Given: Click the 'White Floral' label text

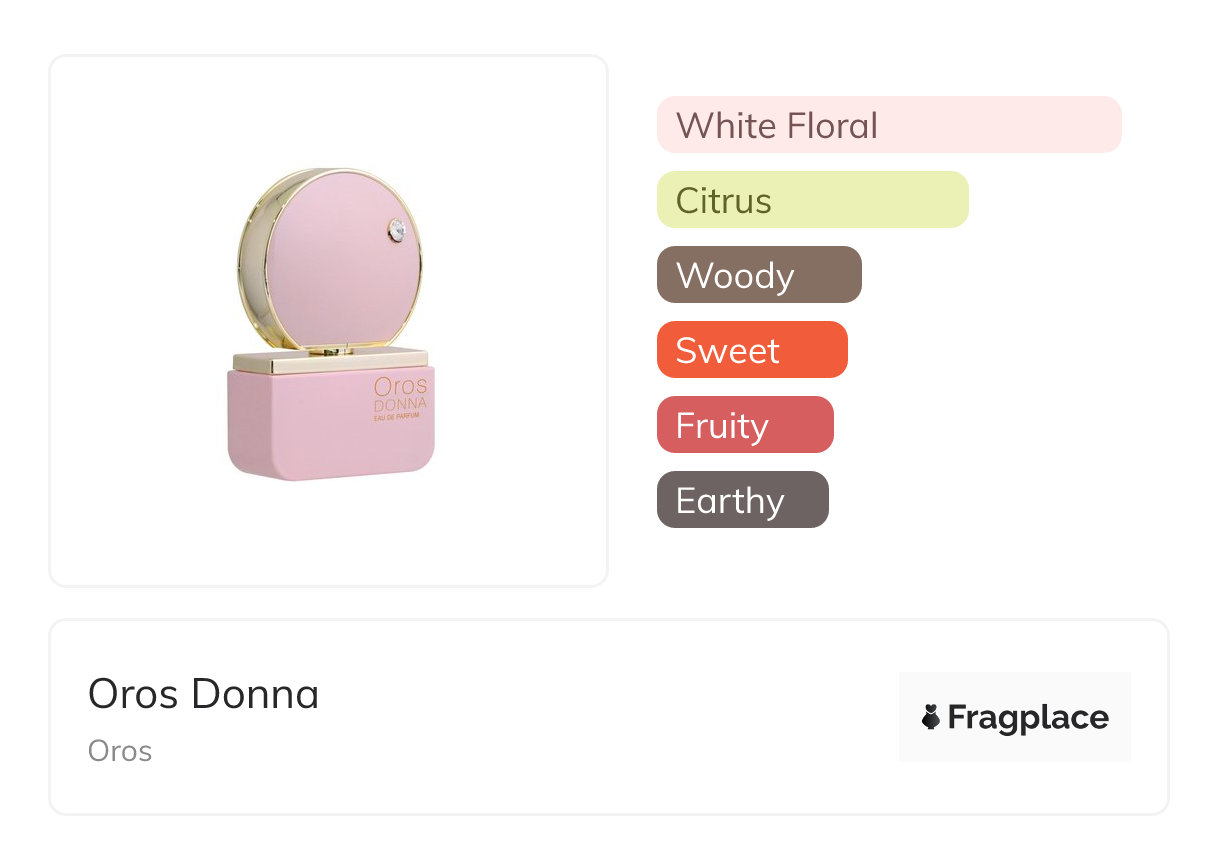Looking at the screenshot, I should (x=777, y=126).
